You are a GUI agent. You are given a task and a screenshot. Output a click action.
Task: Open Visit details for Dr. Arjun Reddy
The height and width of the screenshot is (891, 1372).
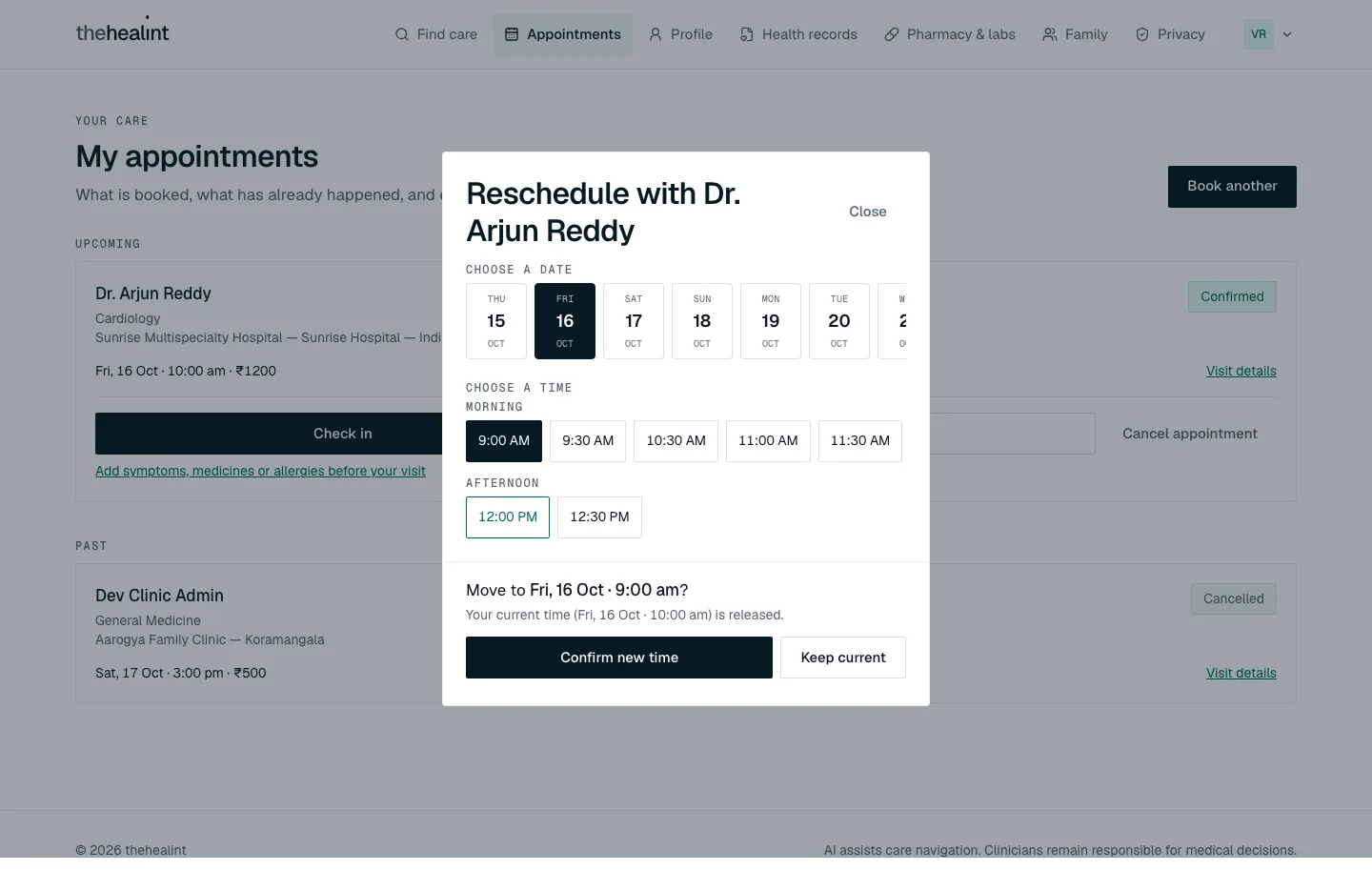pos(1241,371)
